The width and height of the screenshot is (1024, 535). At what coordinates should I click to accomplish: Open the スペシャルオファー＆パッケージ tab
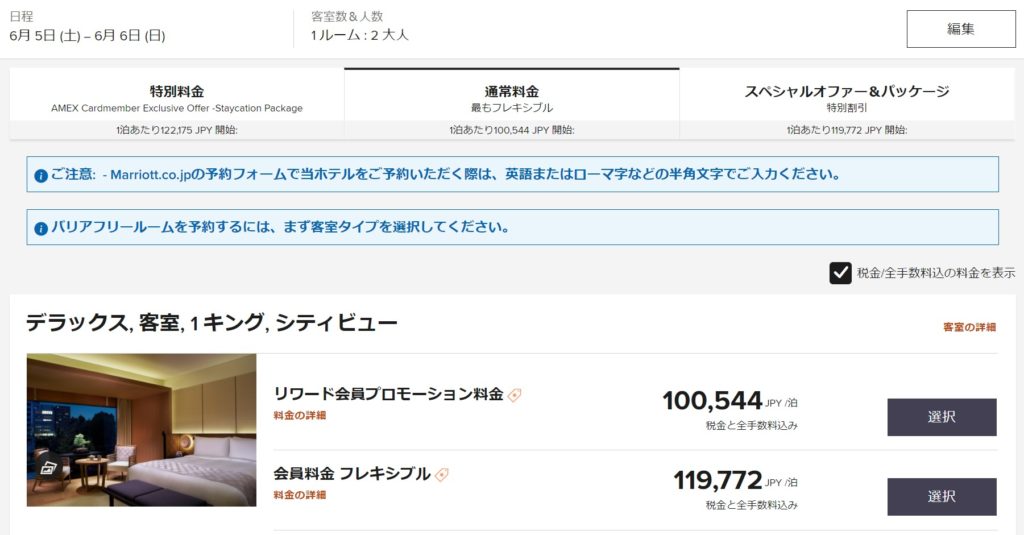[x=846, y=98]
